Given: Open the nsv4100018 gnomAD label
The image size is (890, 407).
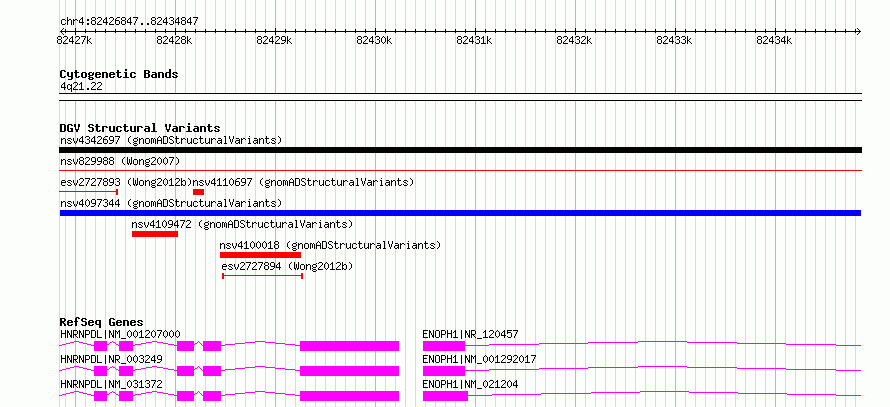Looking at the screenshot, I should 330,245.
